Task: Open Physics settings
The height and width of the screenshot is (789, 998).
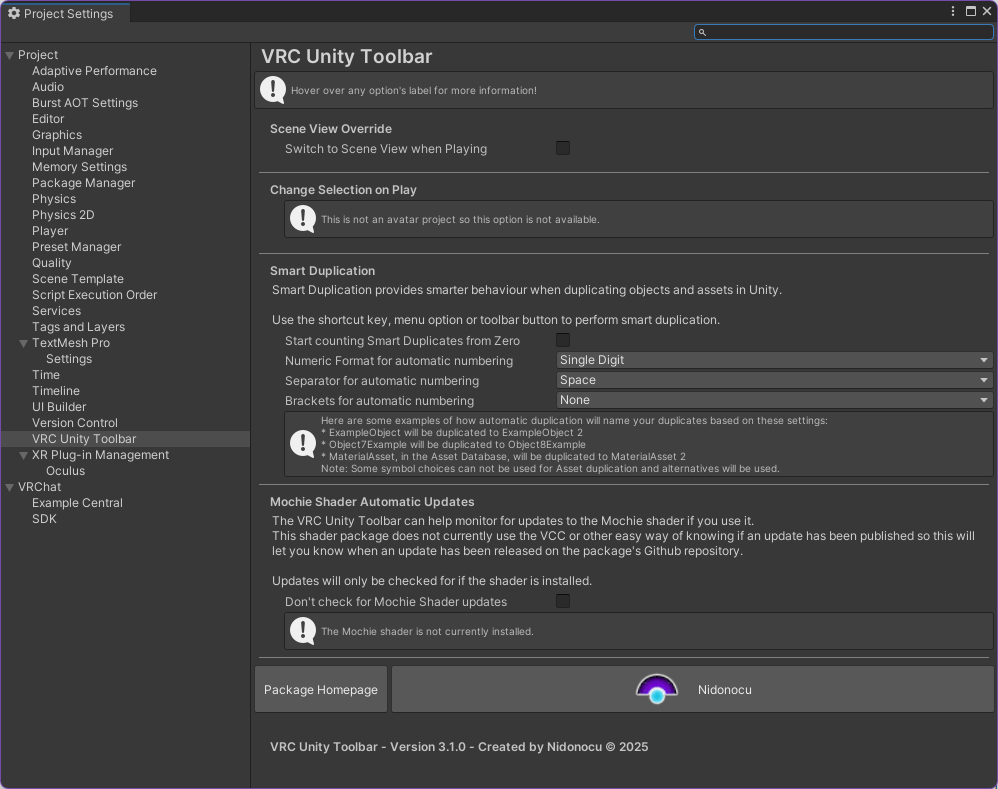Action: pyautogui.click(x=54, y=199)
